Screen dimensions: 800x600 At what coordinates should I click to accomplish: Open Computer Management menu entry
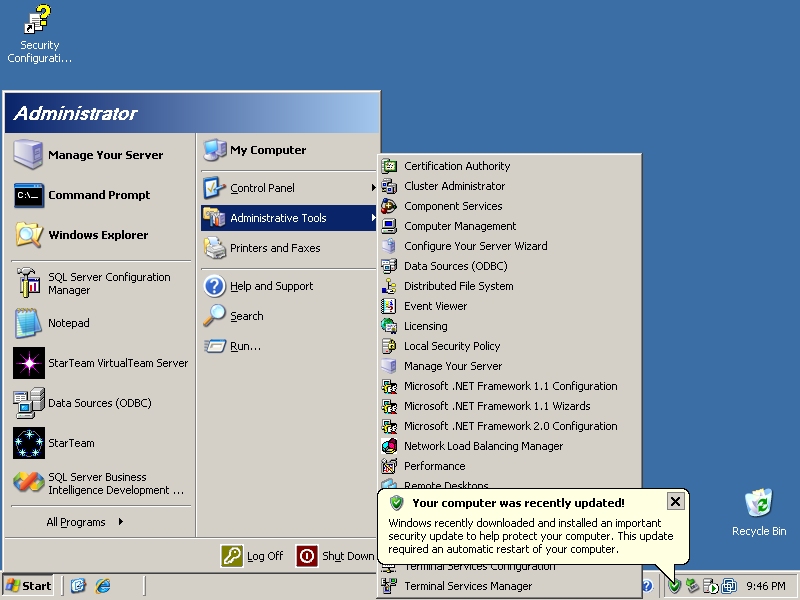[460, 226]
